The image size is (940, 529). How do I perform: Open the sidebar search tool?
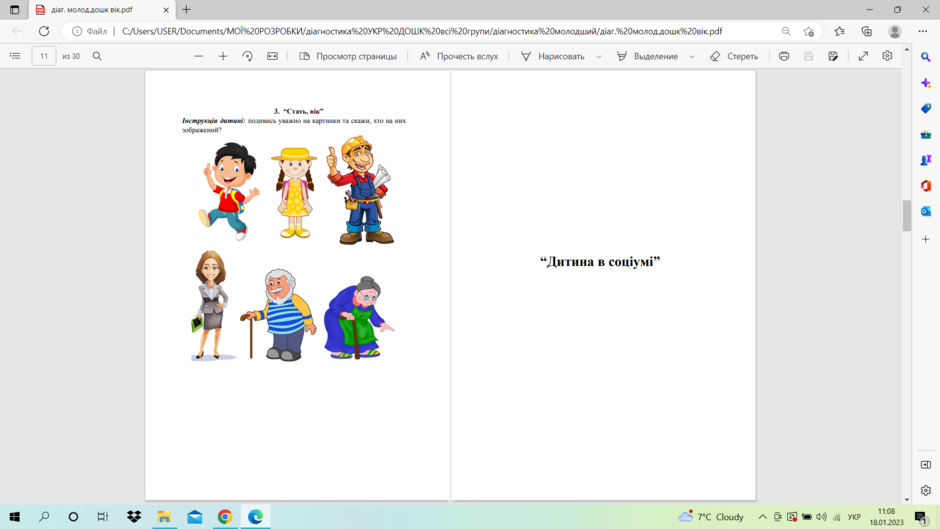click(926, 57)
